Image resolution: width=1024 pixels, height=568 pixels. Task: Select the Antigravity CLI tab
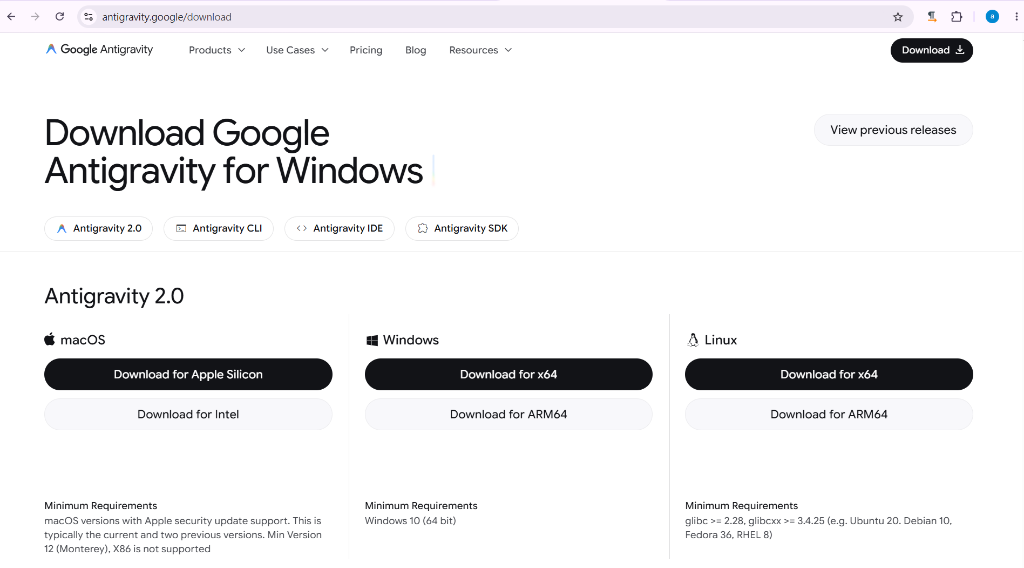pos(218,229)
